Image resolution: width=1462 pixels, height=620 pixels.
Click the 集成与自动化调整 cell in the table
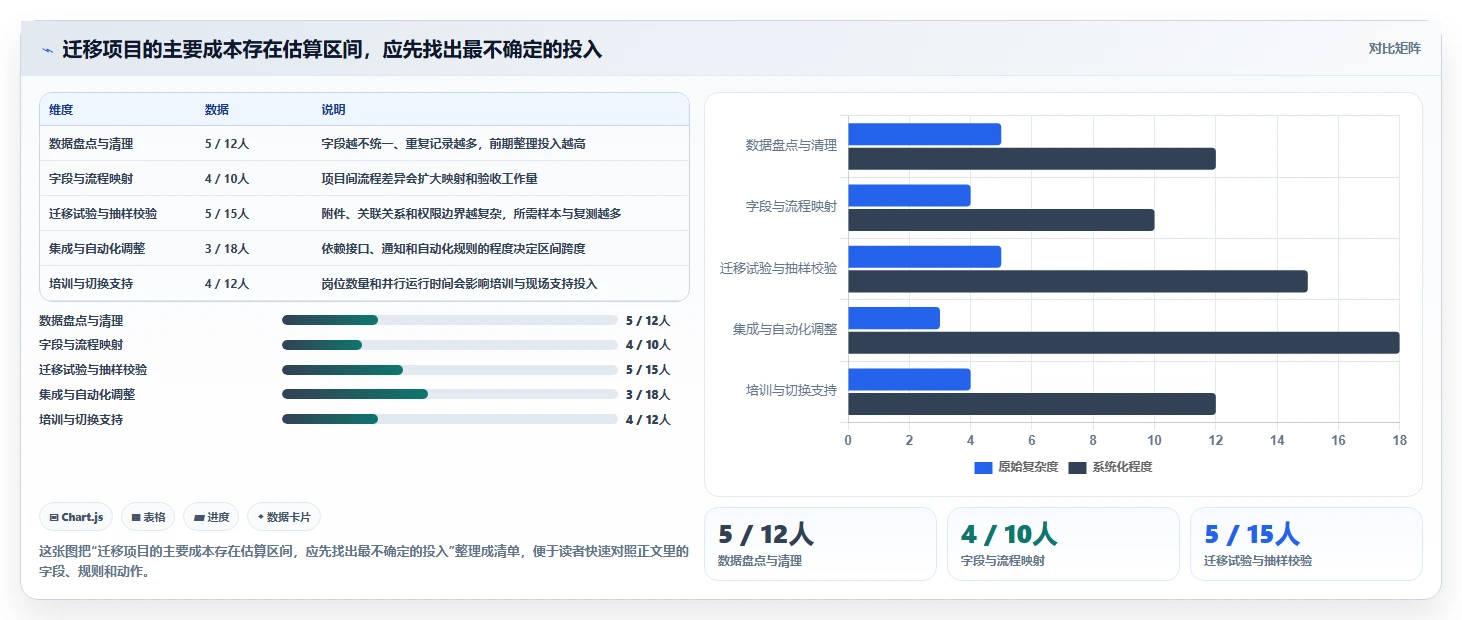coord(97,249)
